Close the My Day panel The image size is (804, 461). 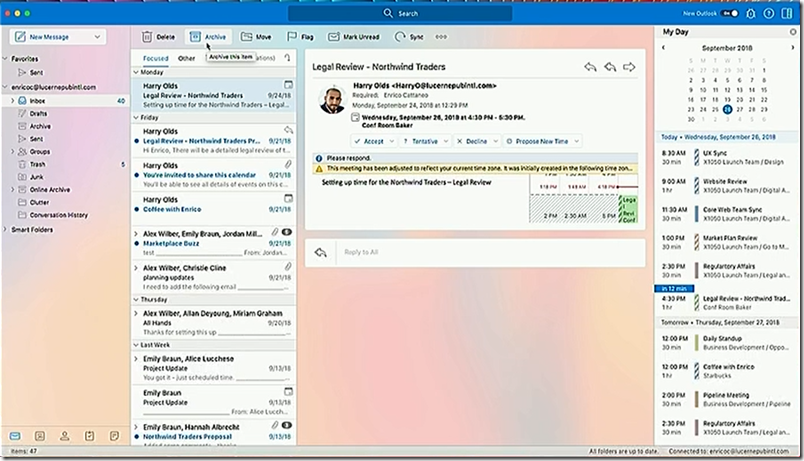pyautogui.click(x=793, y=32)
